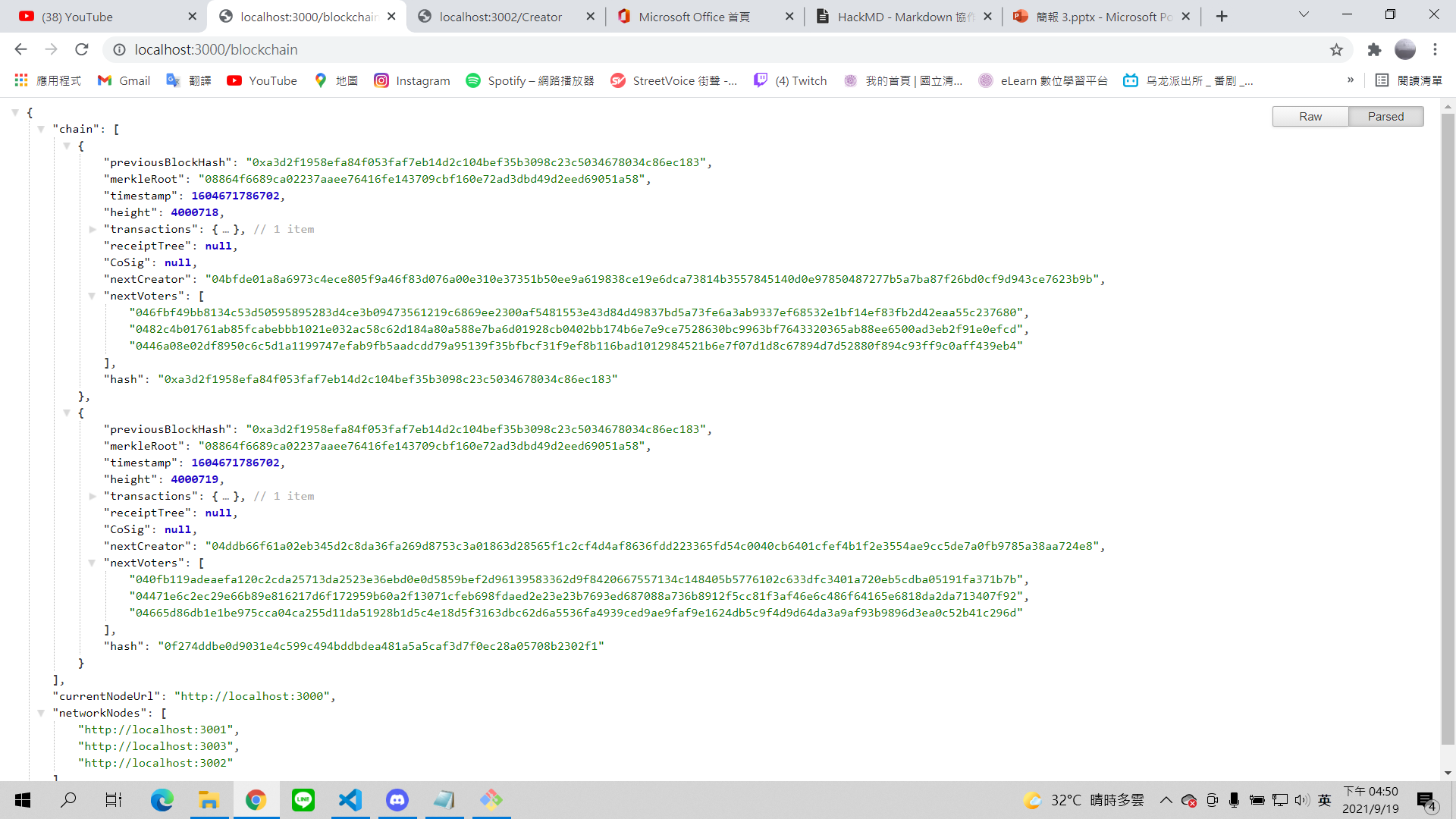This screenshot has width=1456, height=819.
Task: Open the apps grid bookmark shortcut
Action: [47, 80]
